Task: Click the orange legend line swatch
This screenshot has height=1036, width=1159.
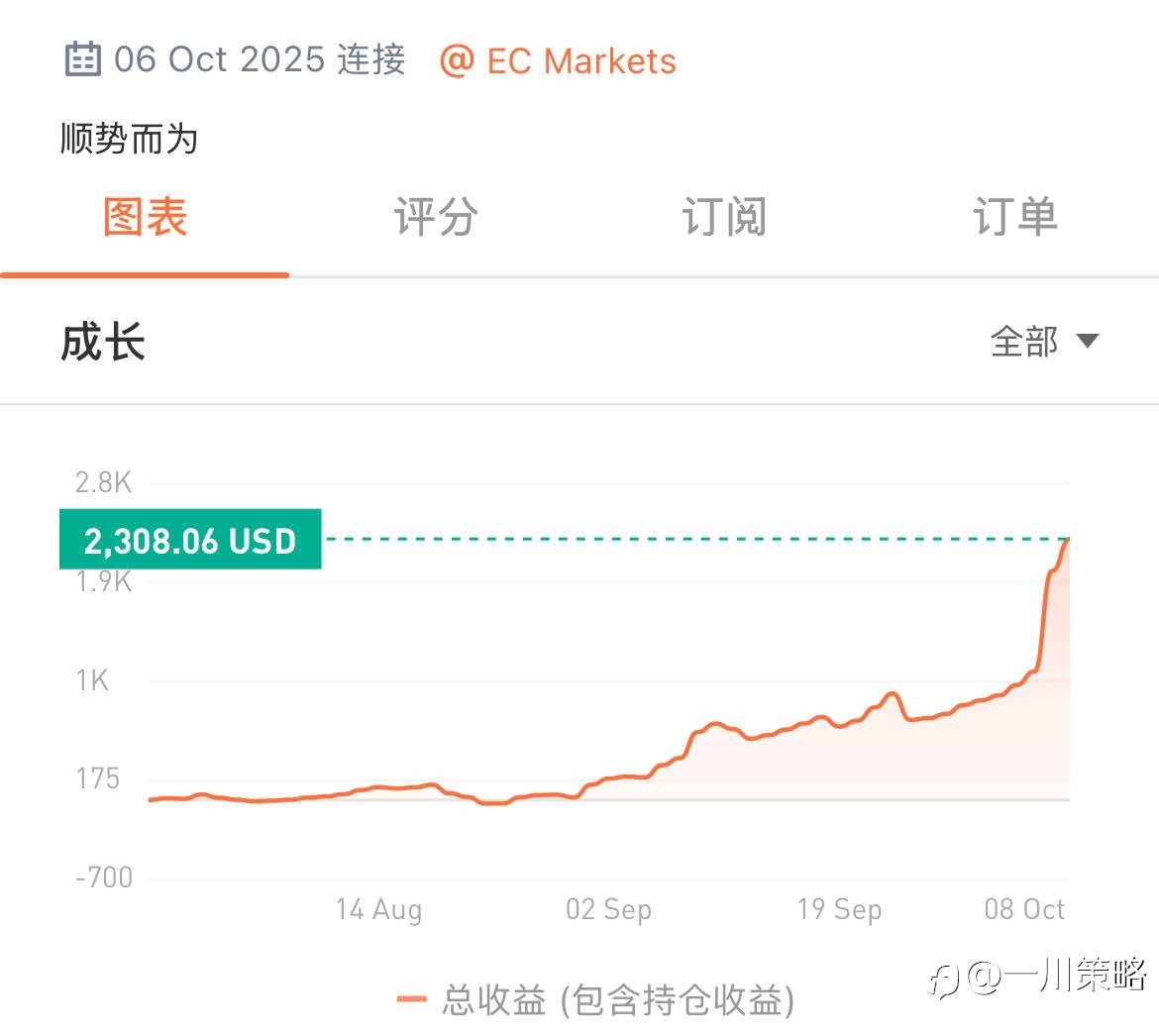Action: [x=411, y=1000]
